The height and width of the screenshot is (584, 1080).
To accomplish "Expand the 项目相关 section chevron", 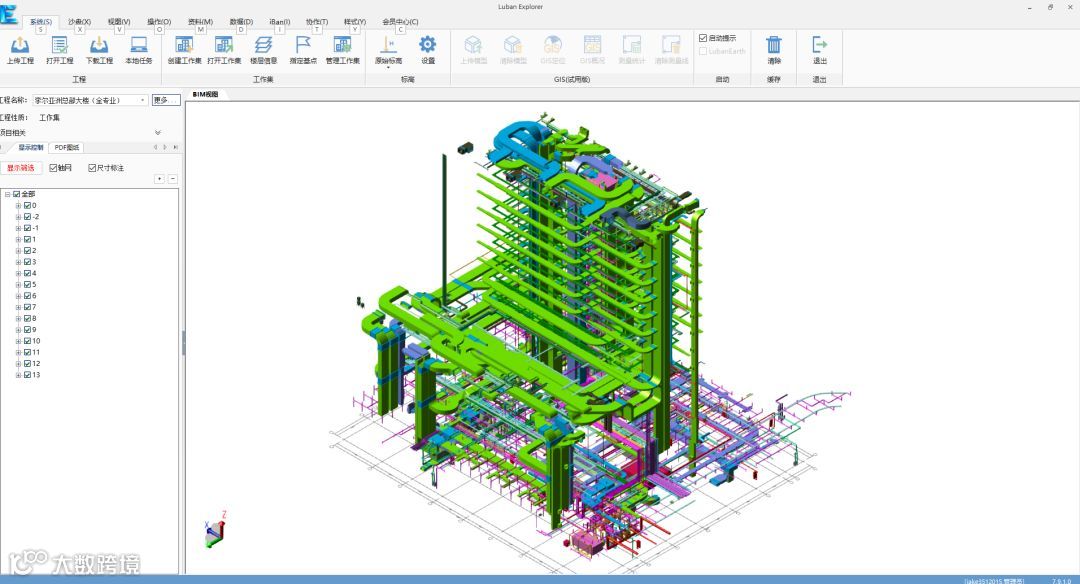I will (x=158, y=132).
